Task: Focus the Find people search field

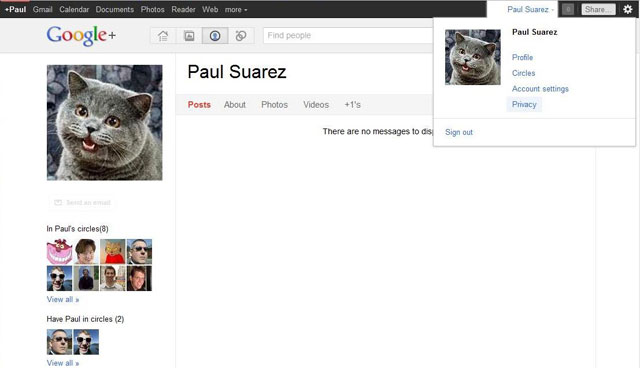Action: (x=348, y=35)
